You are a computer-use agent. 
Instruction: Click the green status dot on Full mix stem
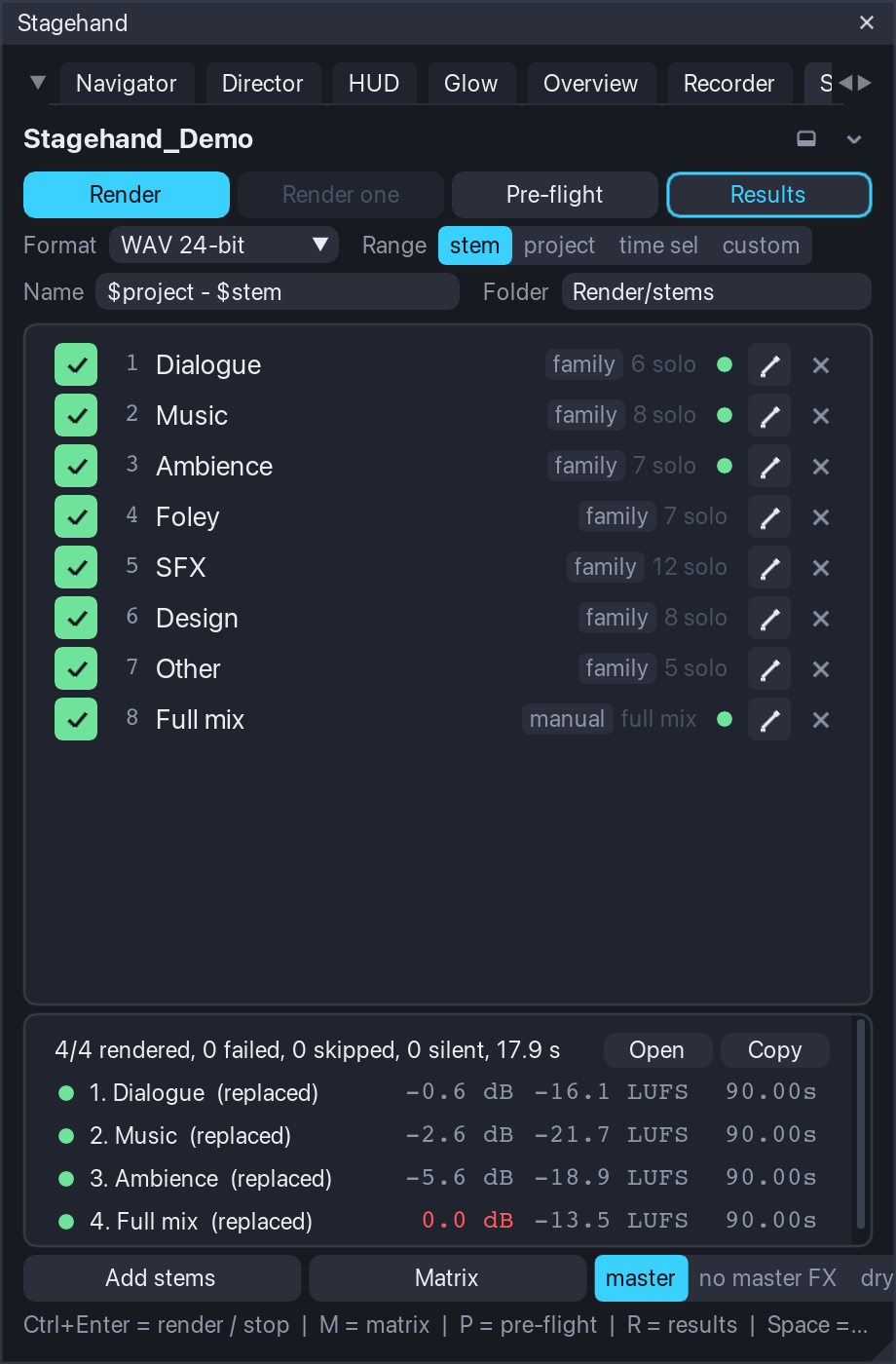[x=725, y=720]
